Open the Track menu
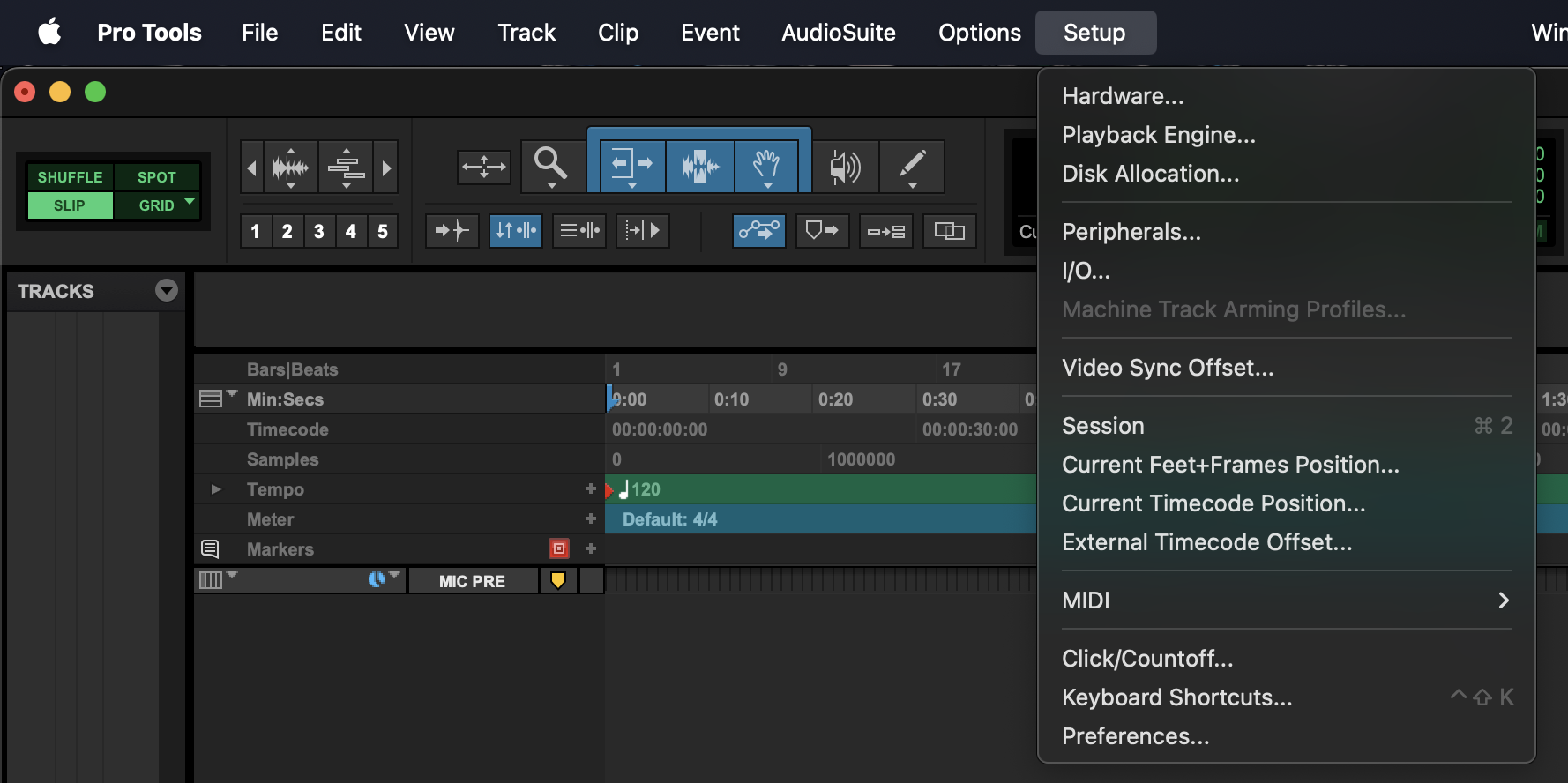The width and height of the screenshot is (1568, 783). 526,33
